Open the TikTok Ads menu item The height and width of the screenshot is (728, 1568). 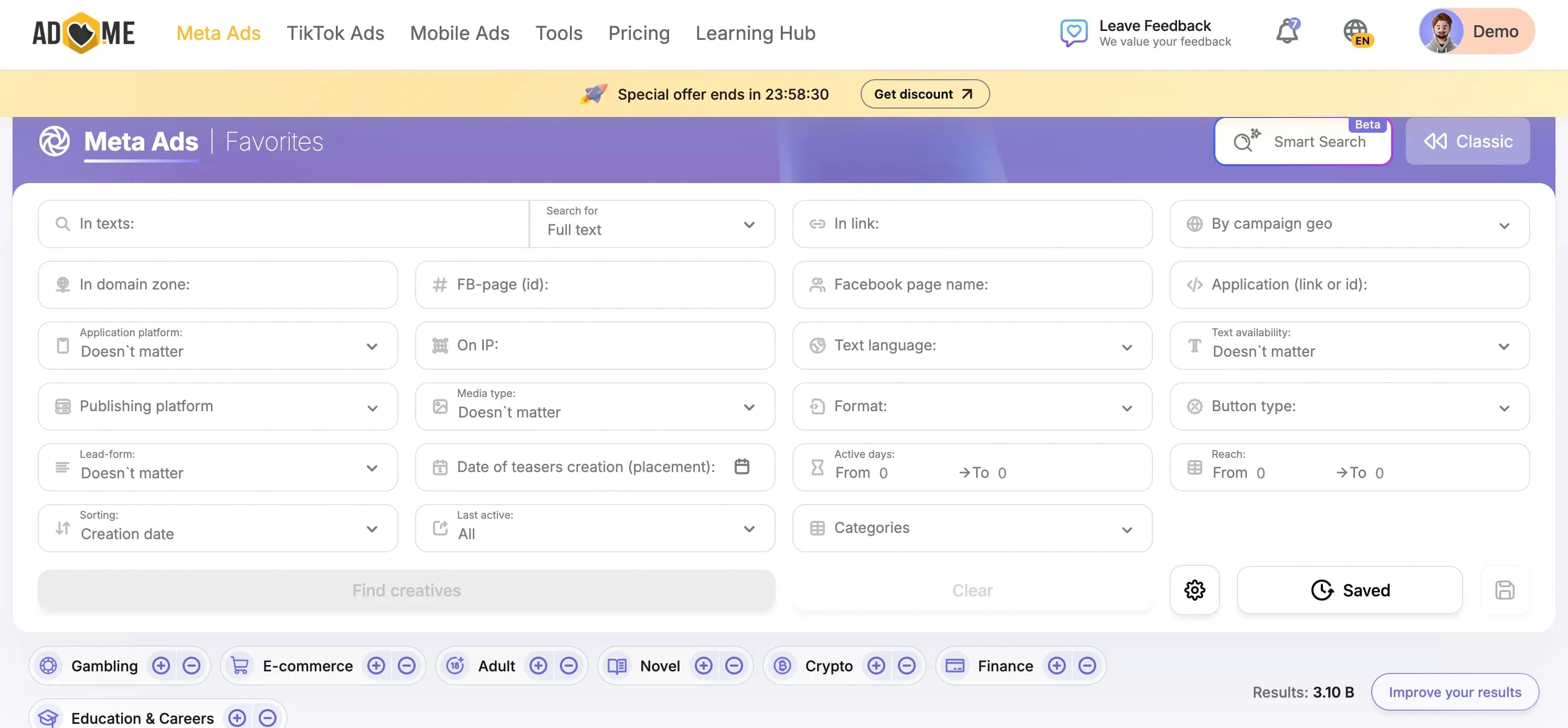(x=335, y=33)
